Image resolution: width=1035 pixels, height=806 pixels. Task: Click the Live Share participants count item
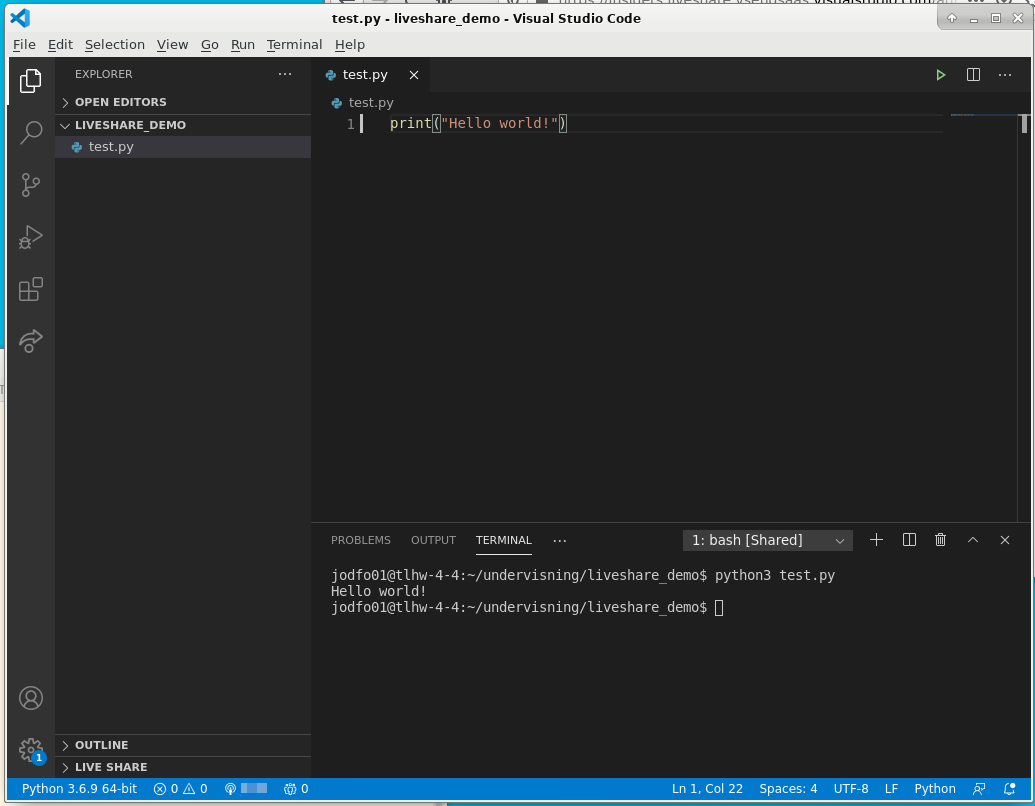pos(296,789)
